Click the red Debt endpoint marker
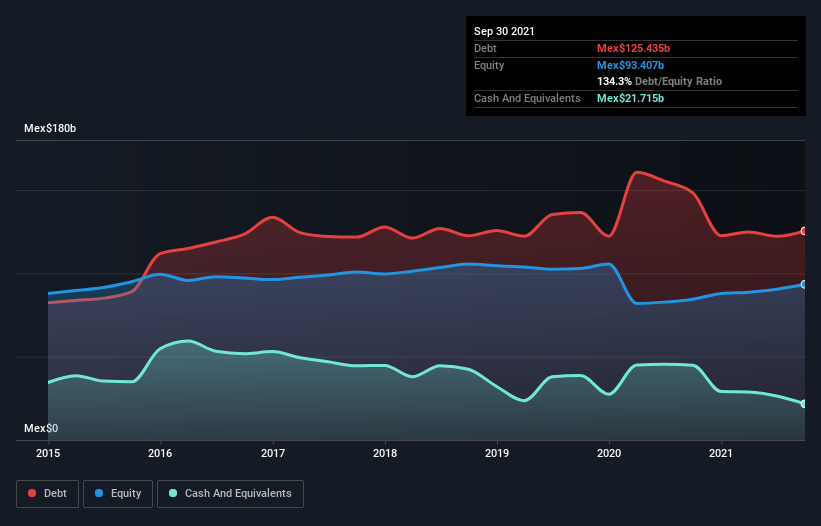 click(x=804, y=231)
